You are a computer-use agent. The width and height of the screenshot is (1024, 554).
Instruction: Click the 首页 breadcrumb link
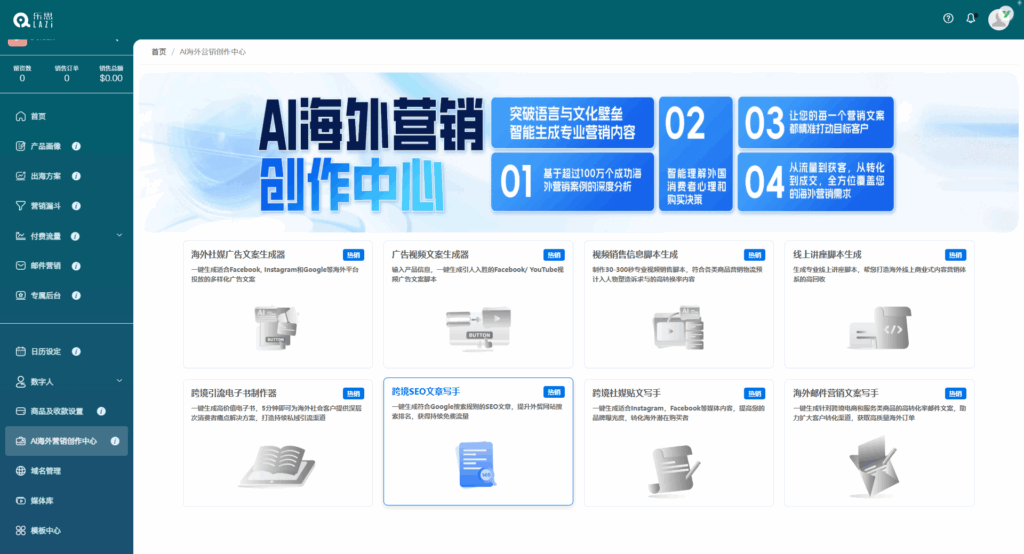[159, 51]
